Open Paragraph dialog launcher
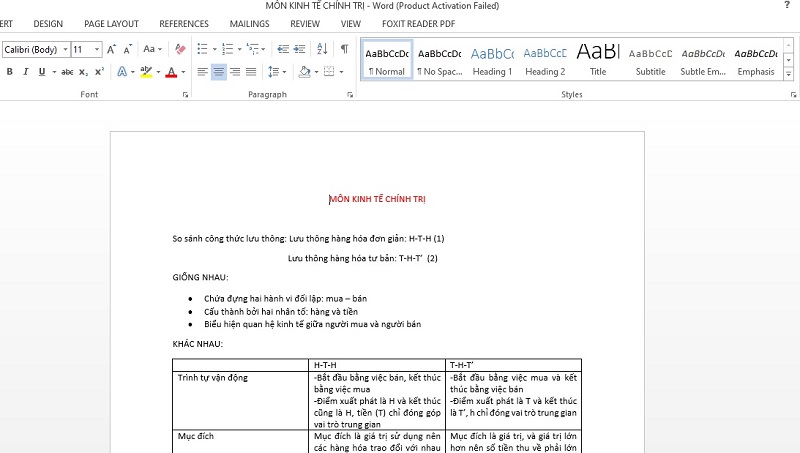The image size is (800, 453). click(x=350, y=95)
